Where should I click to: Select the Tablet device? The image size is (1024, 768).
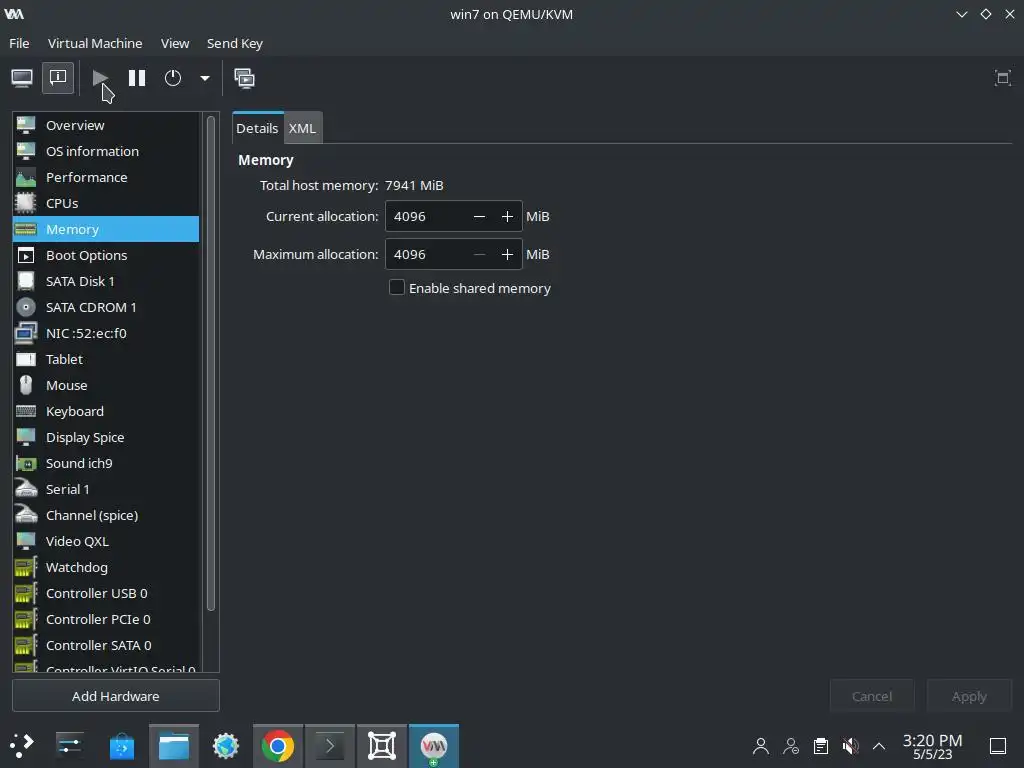pos(106,359)
